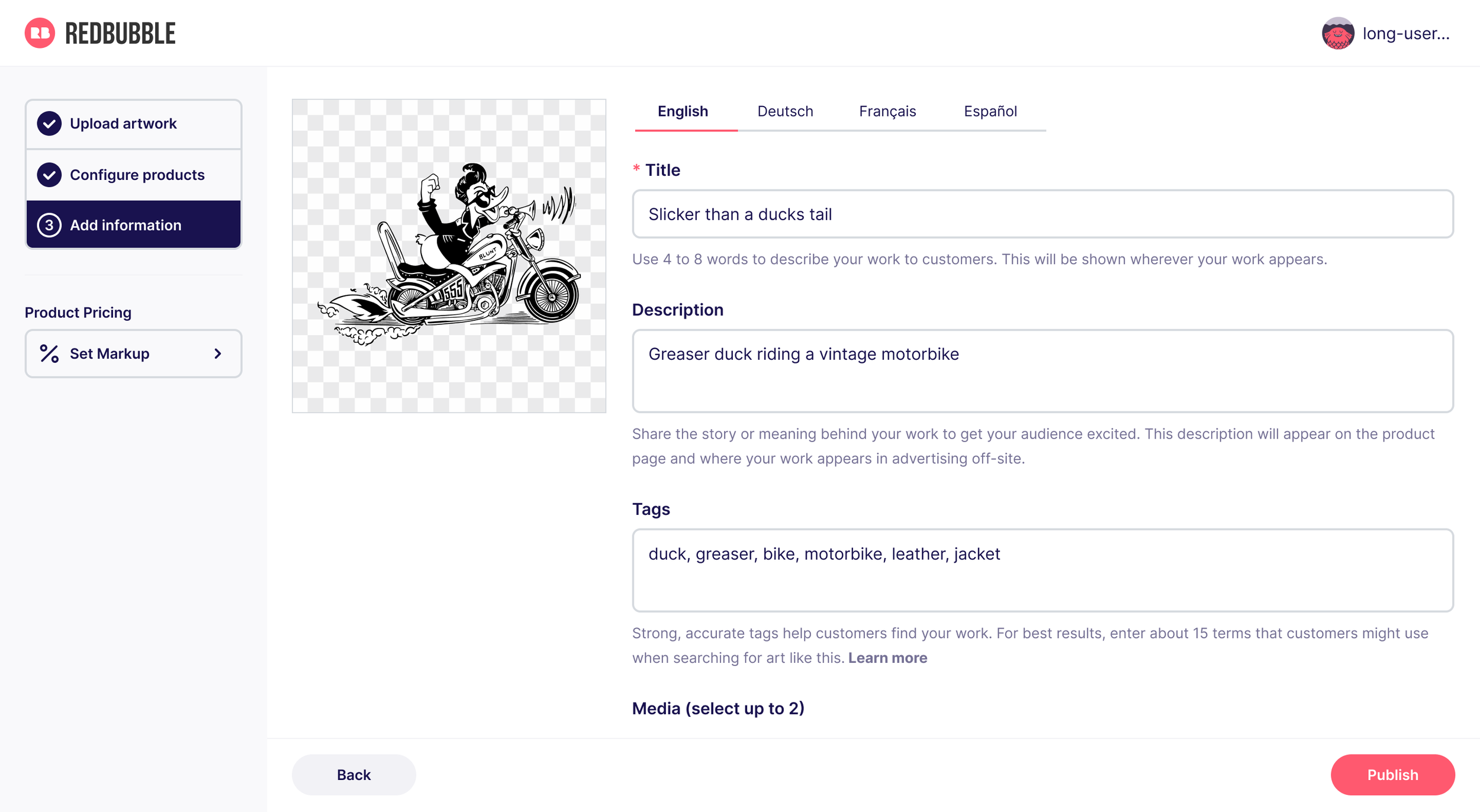Click the Redbubble logo icon
Screen dimensions: 1480x812
click(40, 33)
